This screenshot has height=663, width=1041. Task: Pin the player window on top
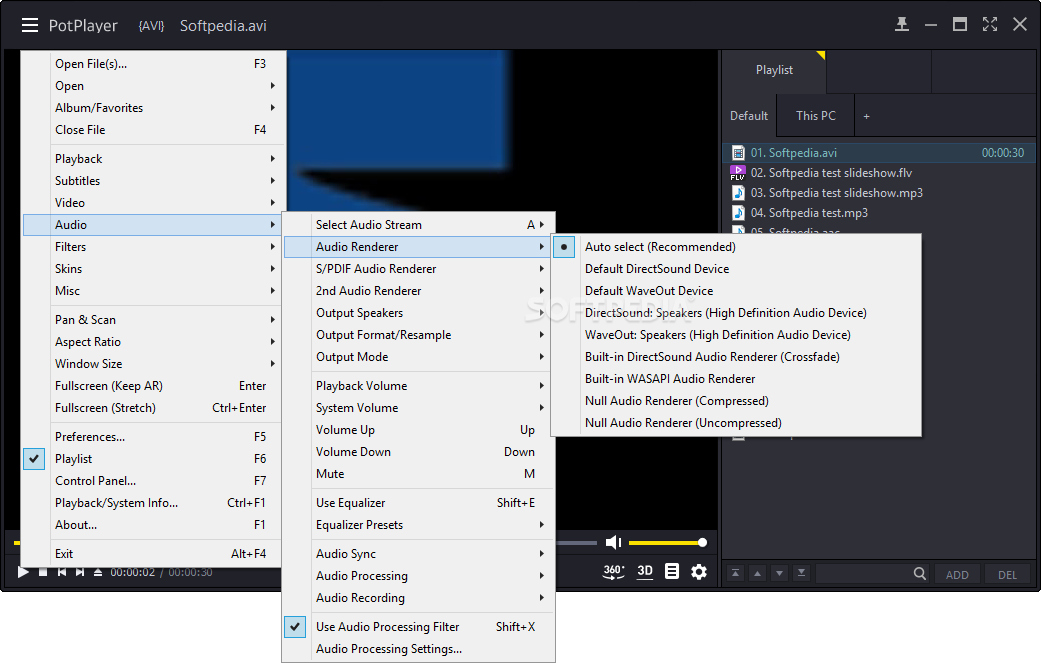(902, 25)
